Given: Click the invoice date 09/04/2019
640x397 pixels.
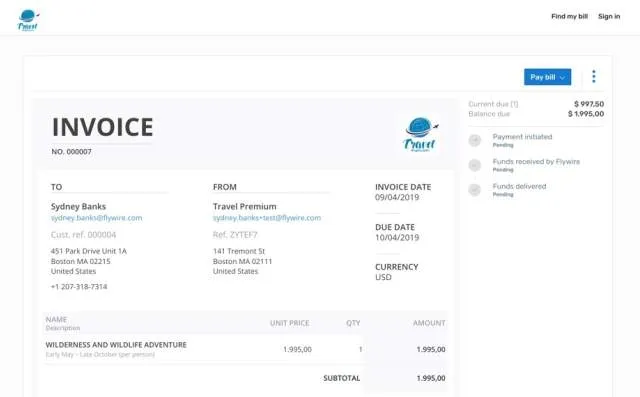Looking at the screenshot, I should (397, 197).
